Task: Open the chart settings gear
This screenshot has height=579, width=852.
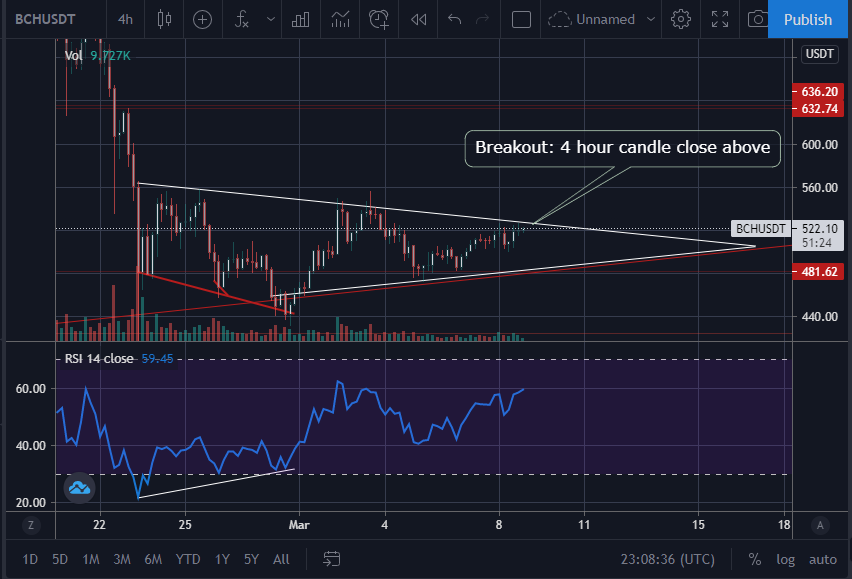Action: pos(681,20)
